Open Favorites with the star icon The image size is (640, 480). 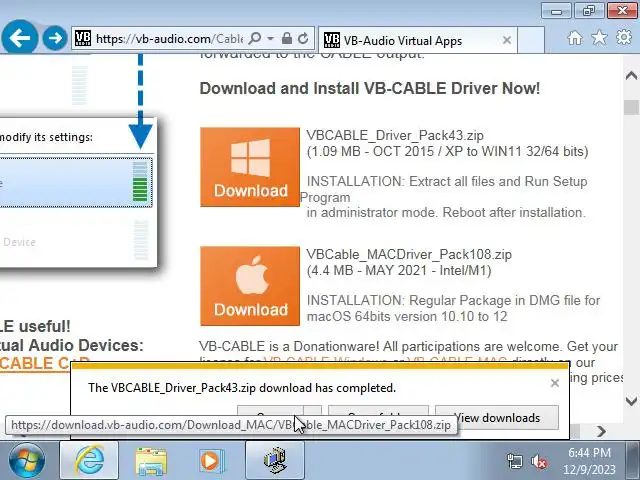pyautogui.click(x=599, y=38)
